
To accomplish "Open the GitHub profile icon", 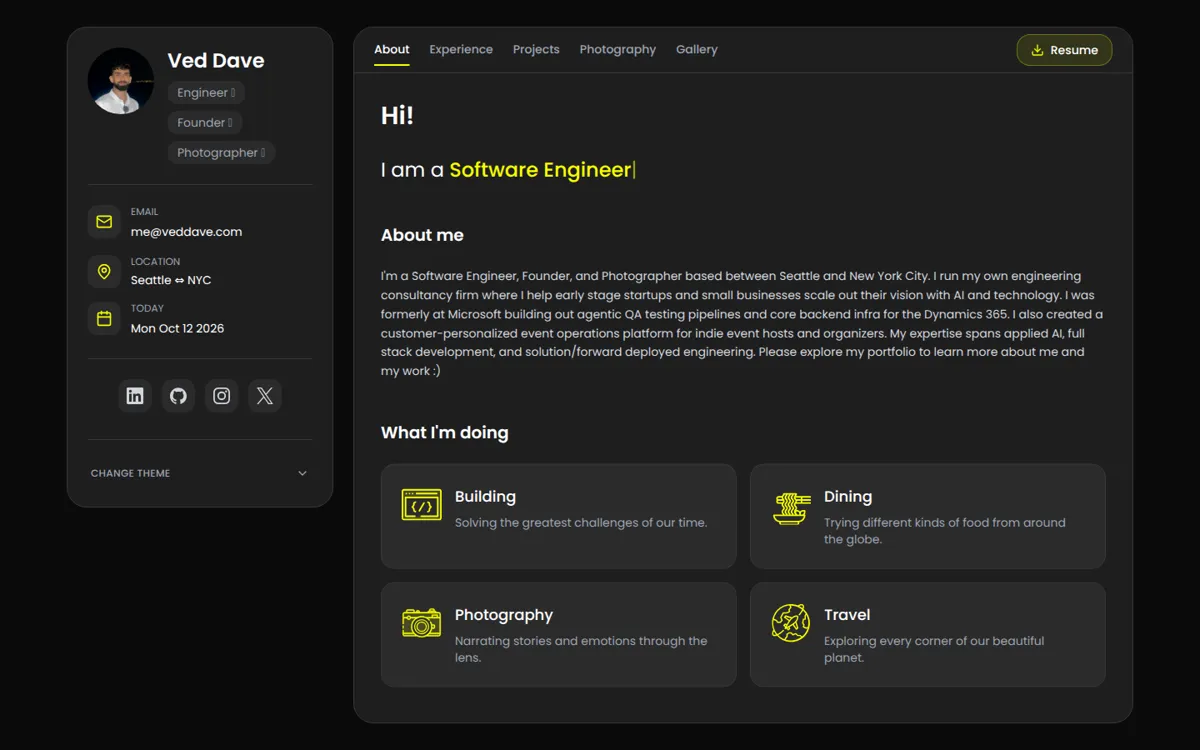I will click(178, 396).
